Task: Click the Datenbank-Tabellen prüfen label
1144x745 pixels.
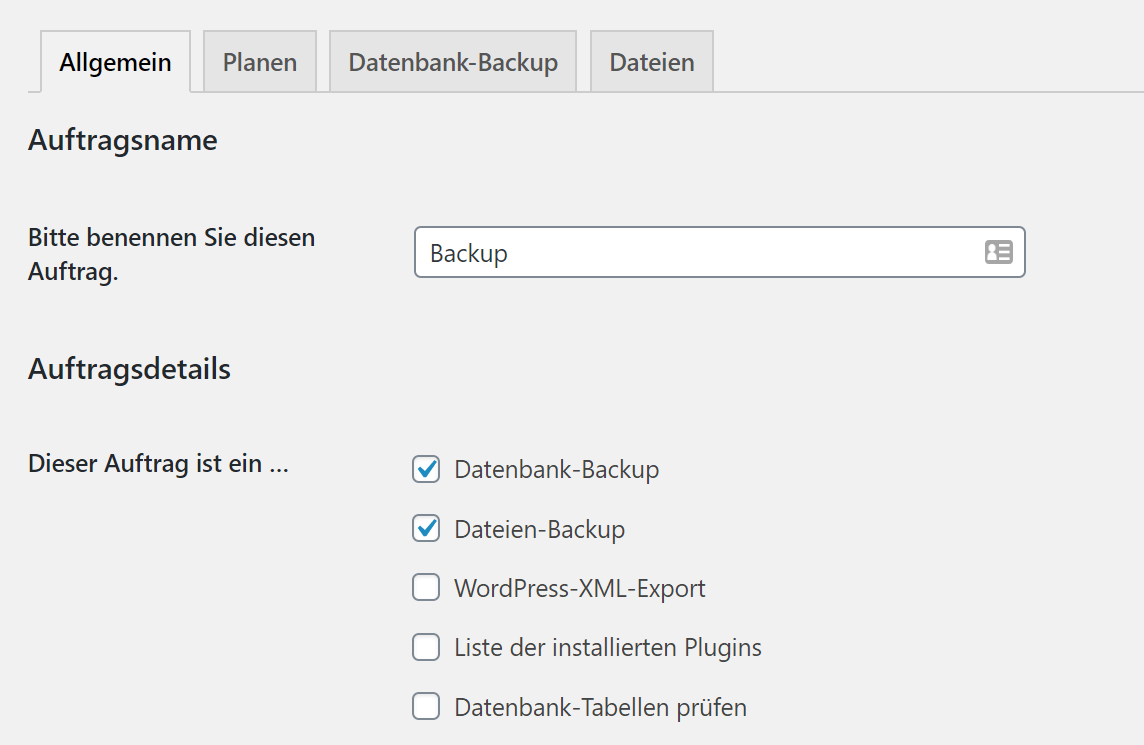Action: pyautogui.click(x=600, y=707)
